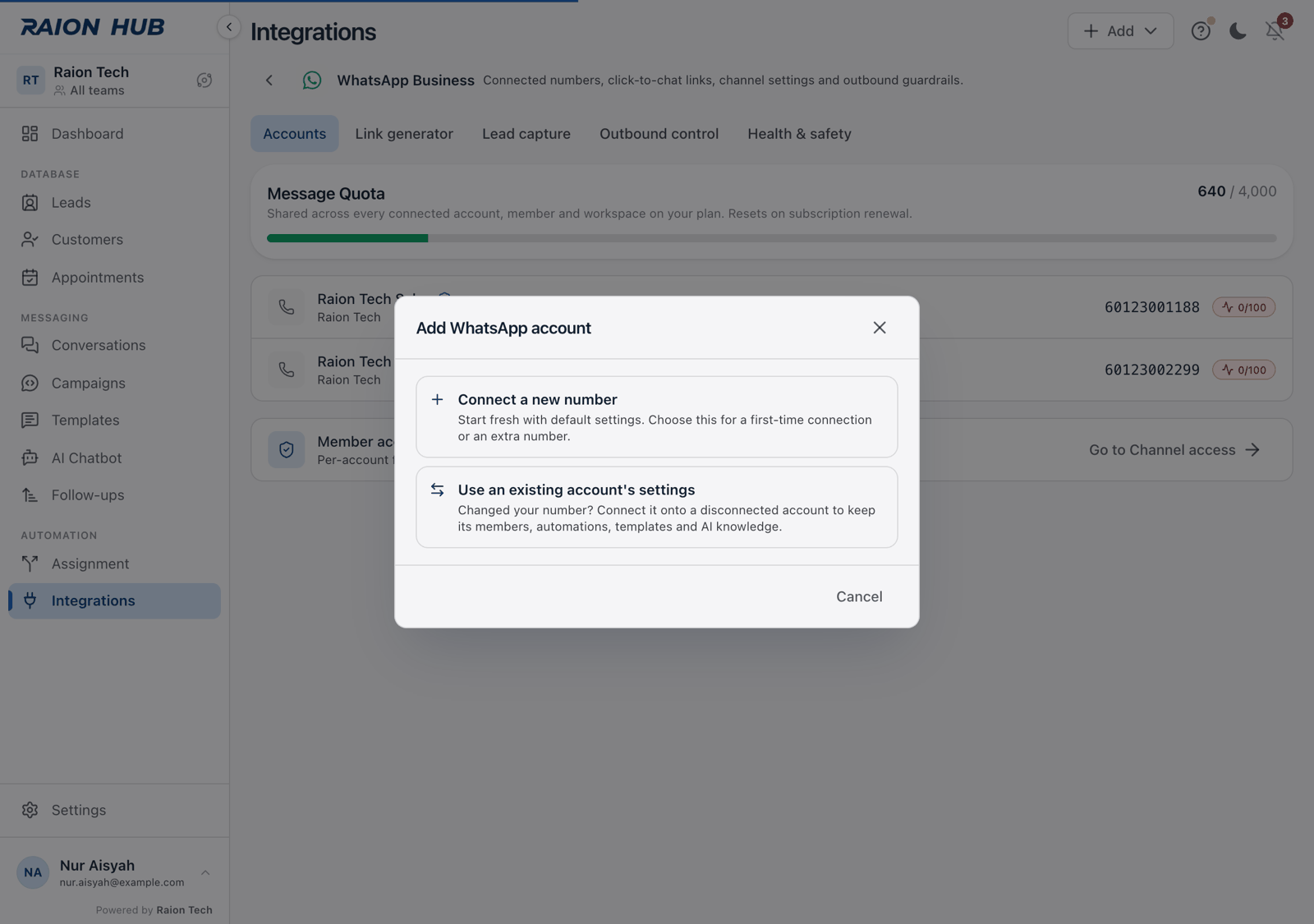Click the Conversations icon in sidebar
Viewport: 1314px width, 924px height.
(x=30, y=345)
